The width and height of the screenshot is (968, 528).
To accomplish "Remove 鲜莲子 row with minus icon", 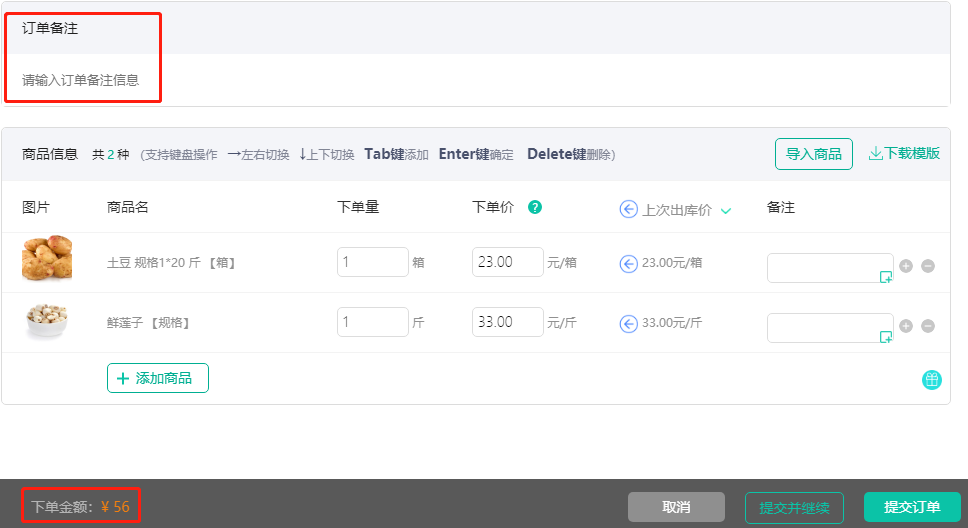I will point(928,326).
